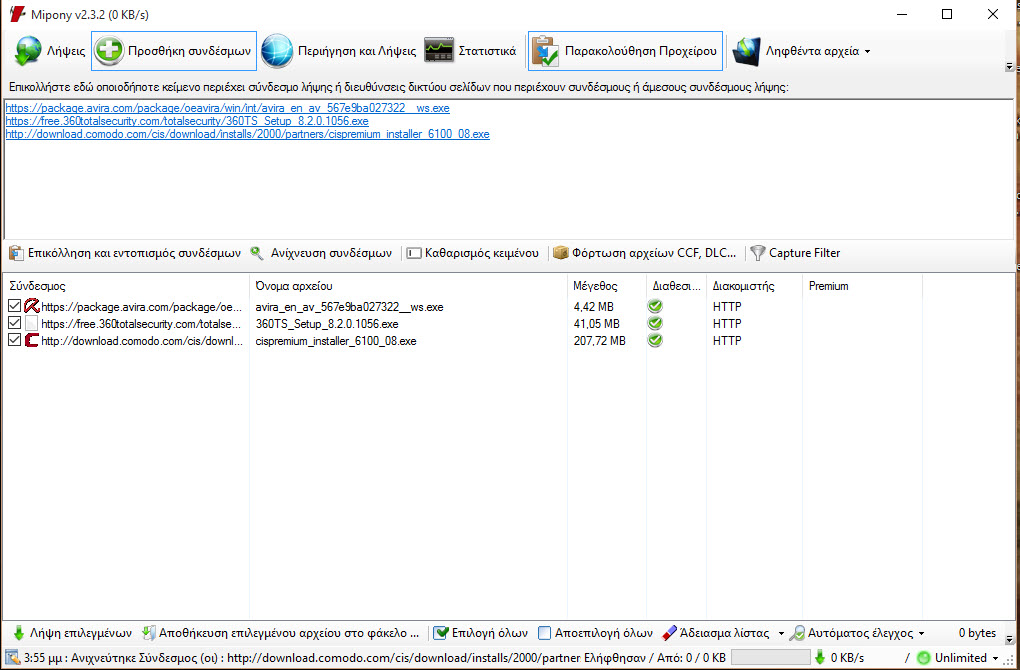1020x670 pixels.
Task: Select file 360TS_Setup_8.2.0.1056.exe
Action: 327,323
